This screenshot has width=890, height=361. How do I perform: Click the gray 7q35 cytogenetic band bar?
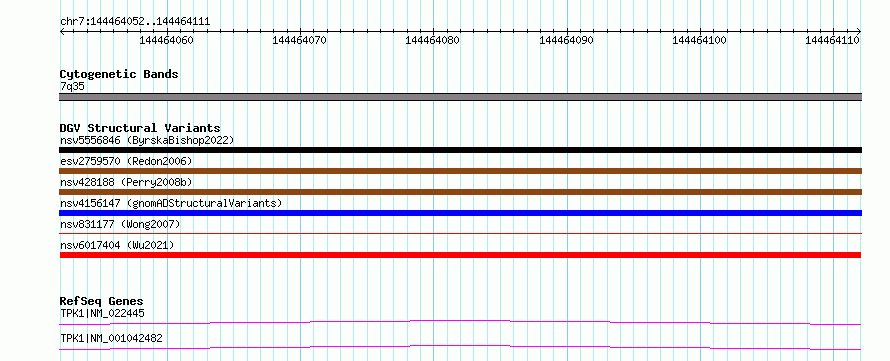click(x=460, y=97)
